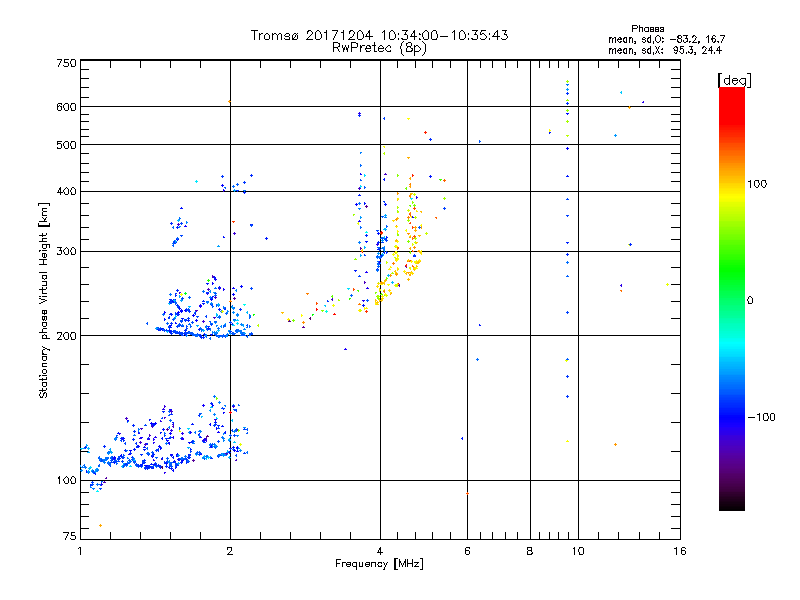This screenshot has width=800, height=600.
Task: Click the y-axis tick label '750'
Action: [66, 63]
